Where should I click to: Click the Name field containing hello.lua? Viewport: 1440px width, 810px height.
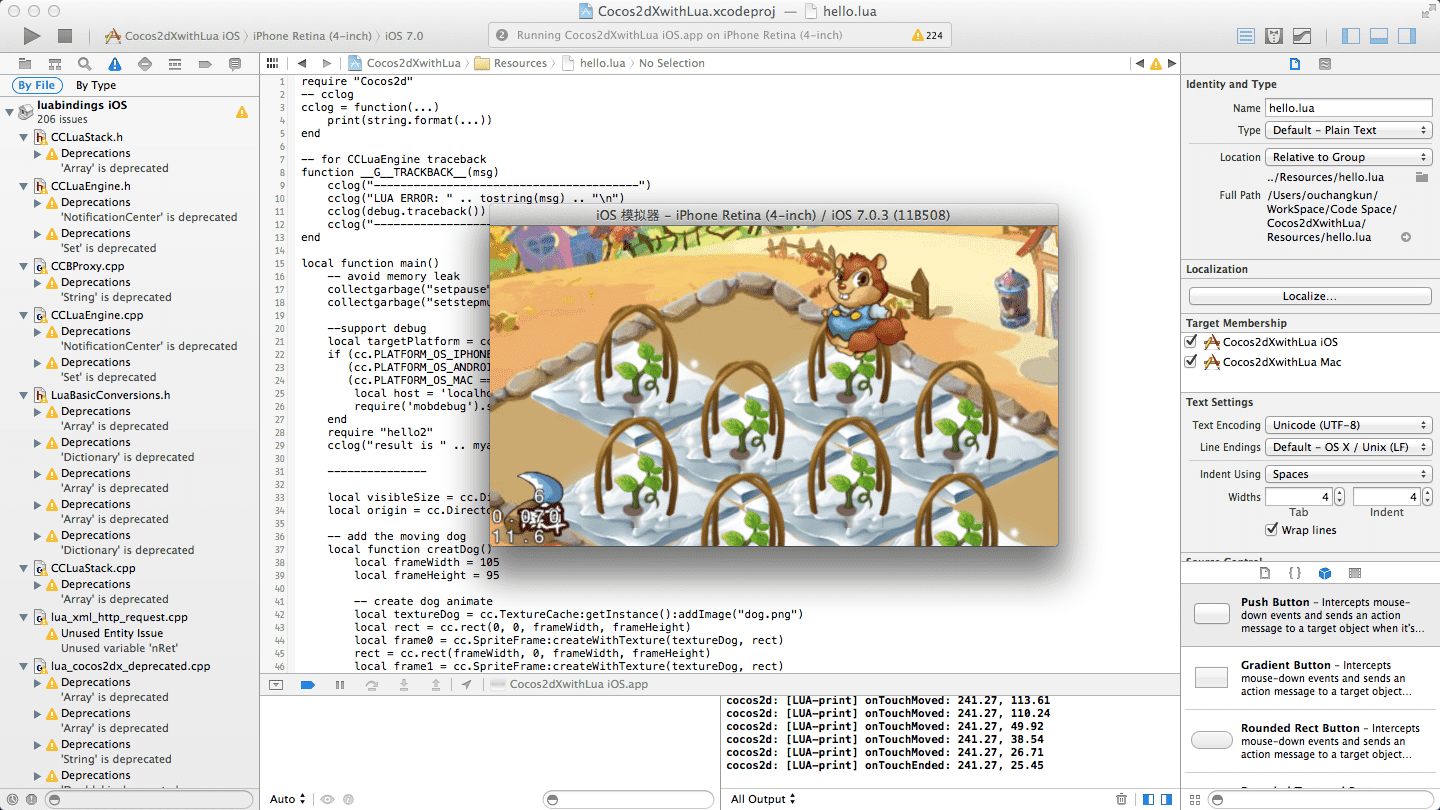coord(1348,108)
